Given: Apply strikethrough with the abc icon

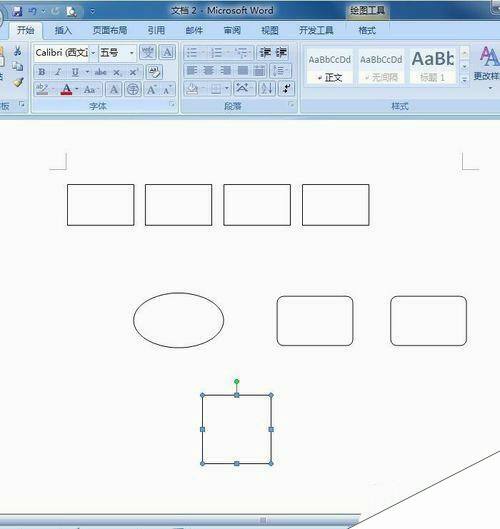Looking at the screenshot, I should coord(101,72).
